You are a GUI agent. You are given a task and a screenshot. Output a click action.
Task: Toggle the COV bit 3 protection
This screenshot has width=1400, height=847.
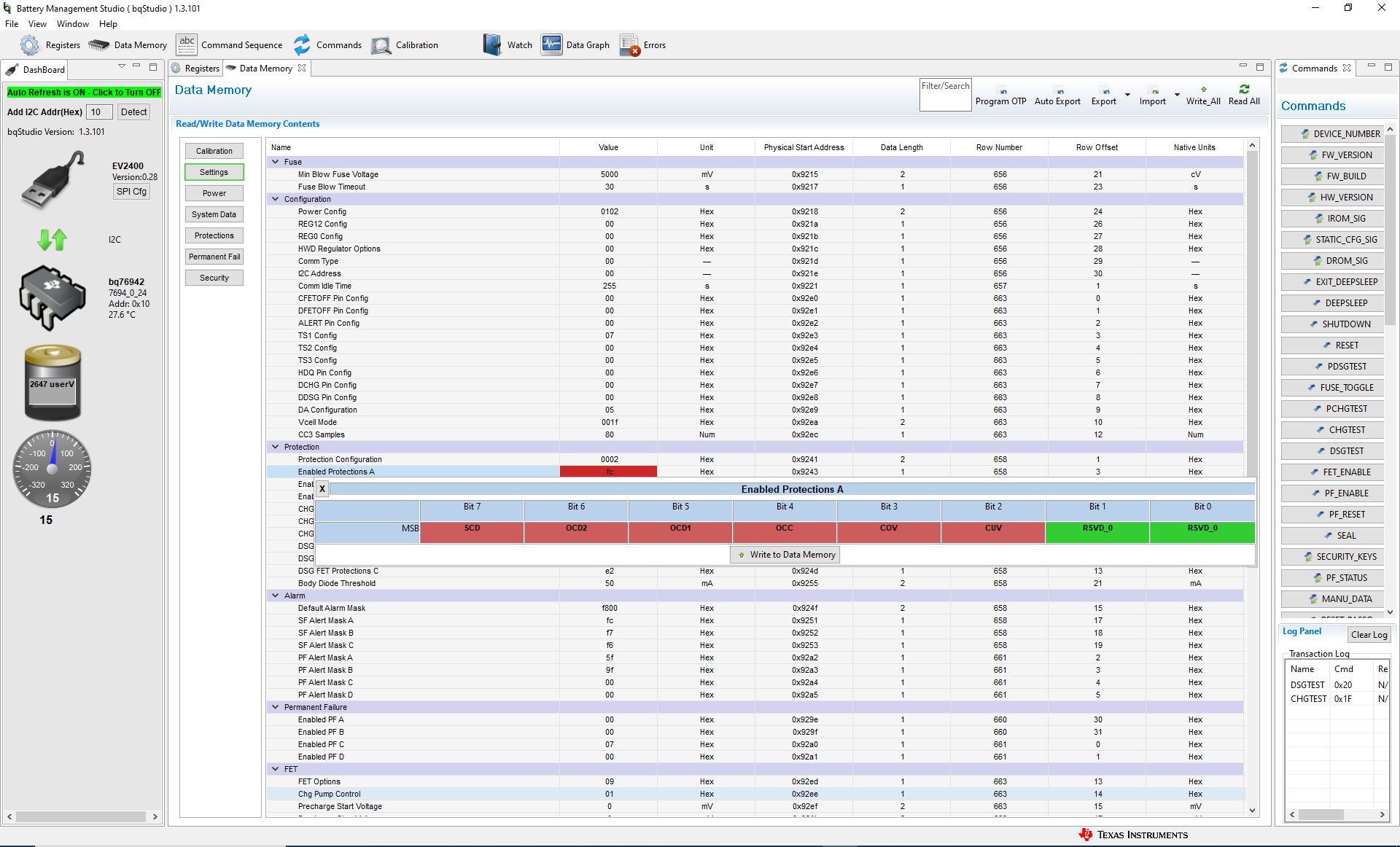click(889, 531)
